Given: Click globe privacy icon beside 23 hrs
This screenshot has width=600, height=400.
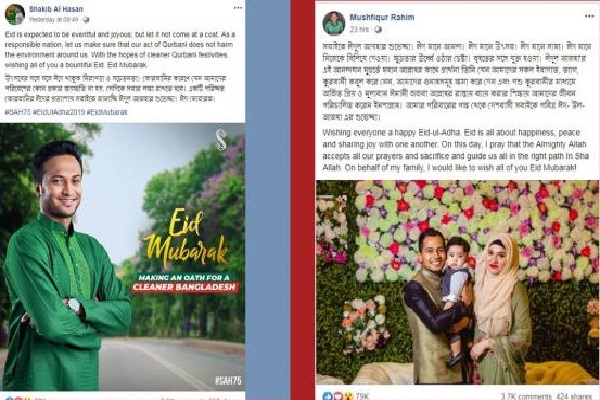Looking at the screenshot, I should (x=378, y=29).
